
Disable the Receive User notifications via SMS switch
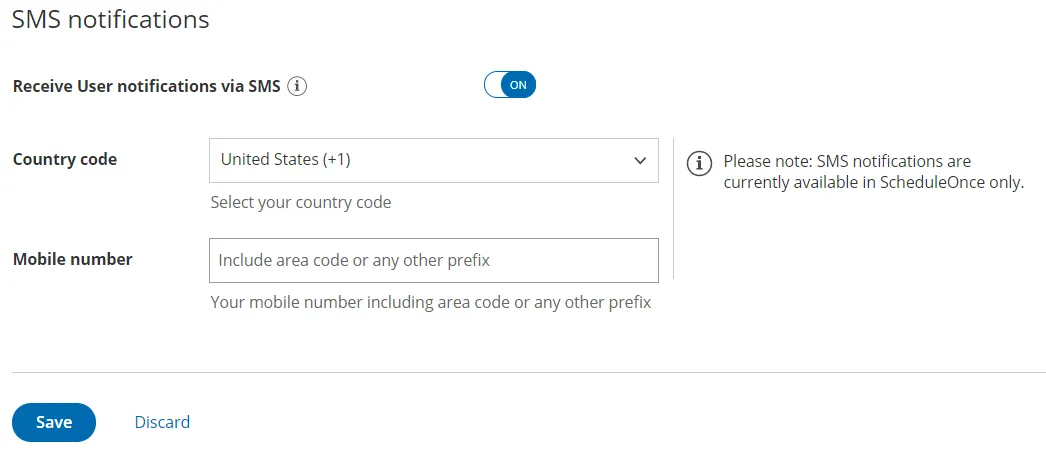510,85
